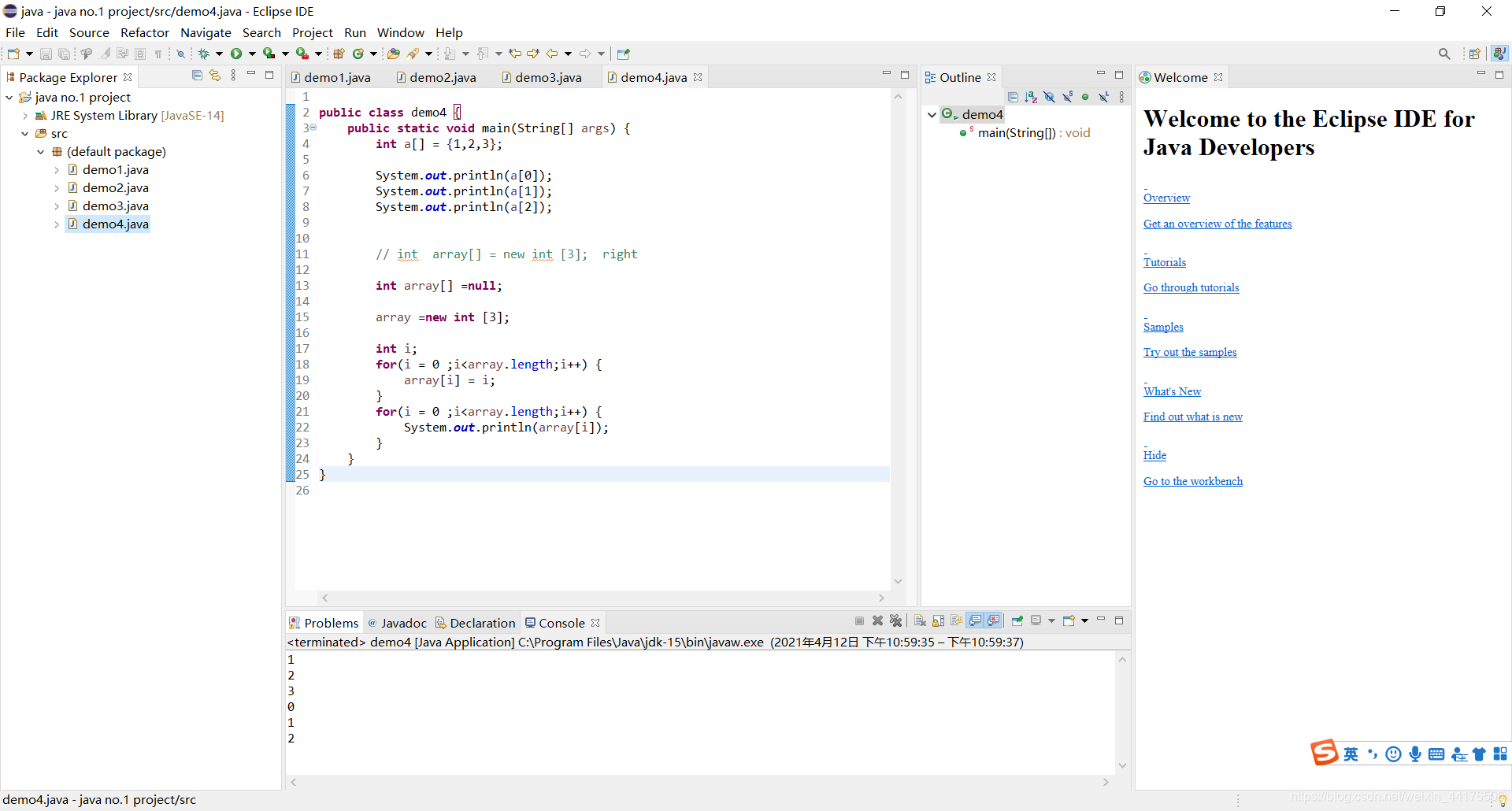Toggle Show Console on Standard Out
This screenshot has width=1512, height=811.
[x=975, y=620]
